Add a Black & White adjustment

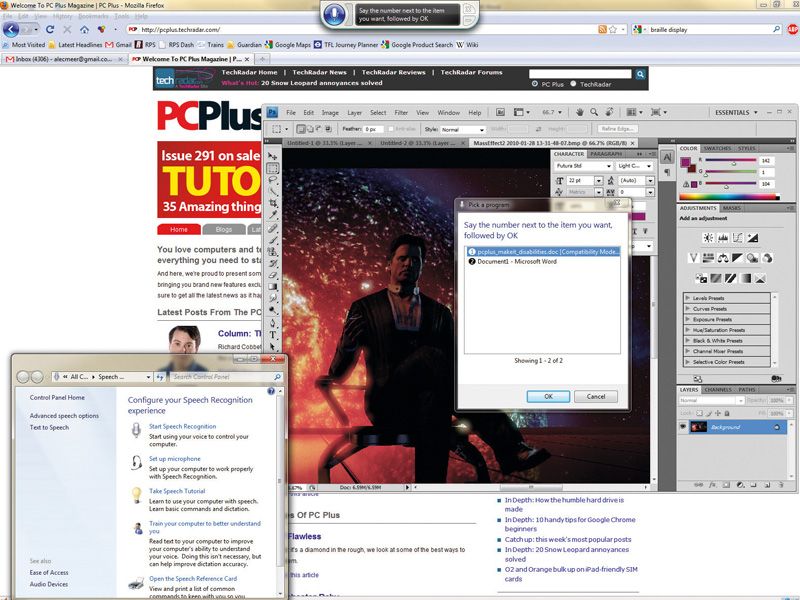[738, 258]
